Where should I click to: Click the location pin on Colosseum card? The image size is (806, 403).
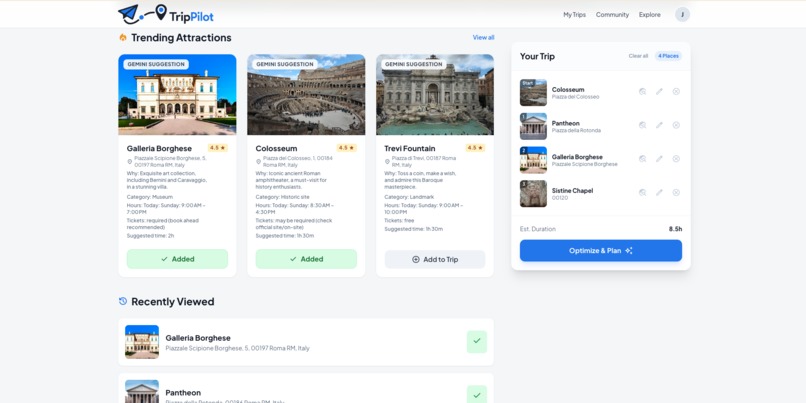[259, 161]
